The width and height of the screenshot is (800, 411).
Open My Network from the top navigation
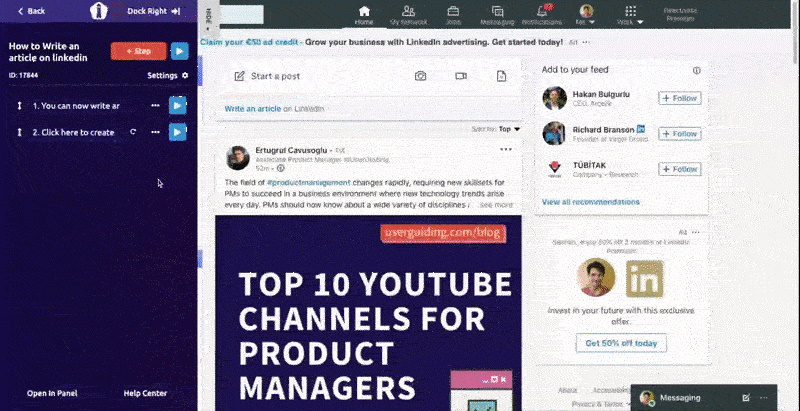[408, 13]
